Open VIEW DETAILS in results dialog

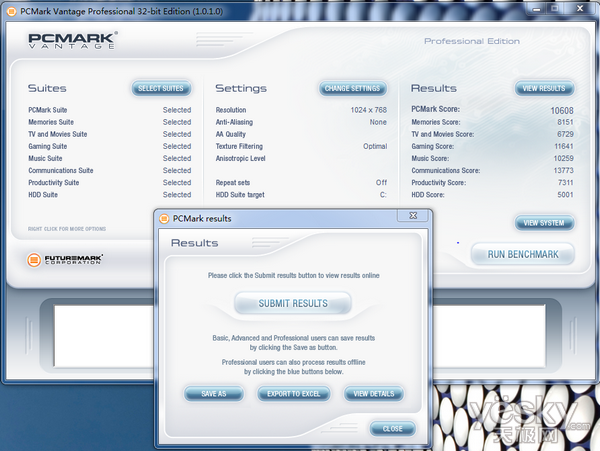[373, 394]
